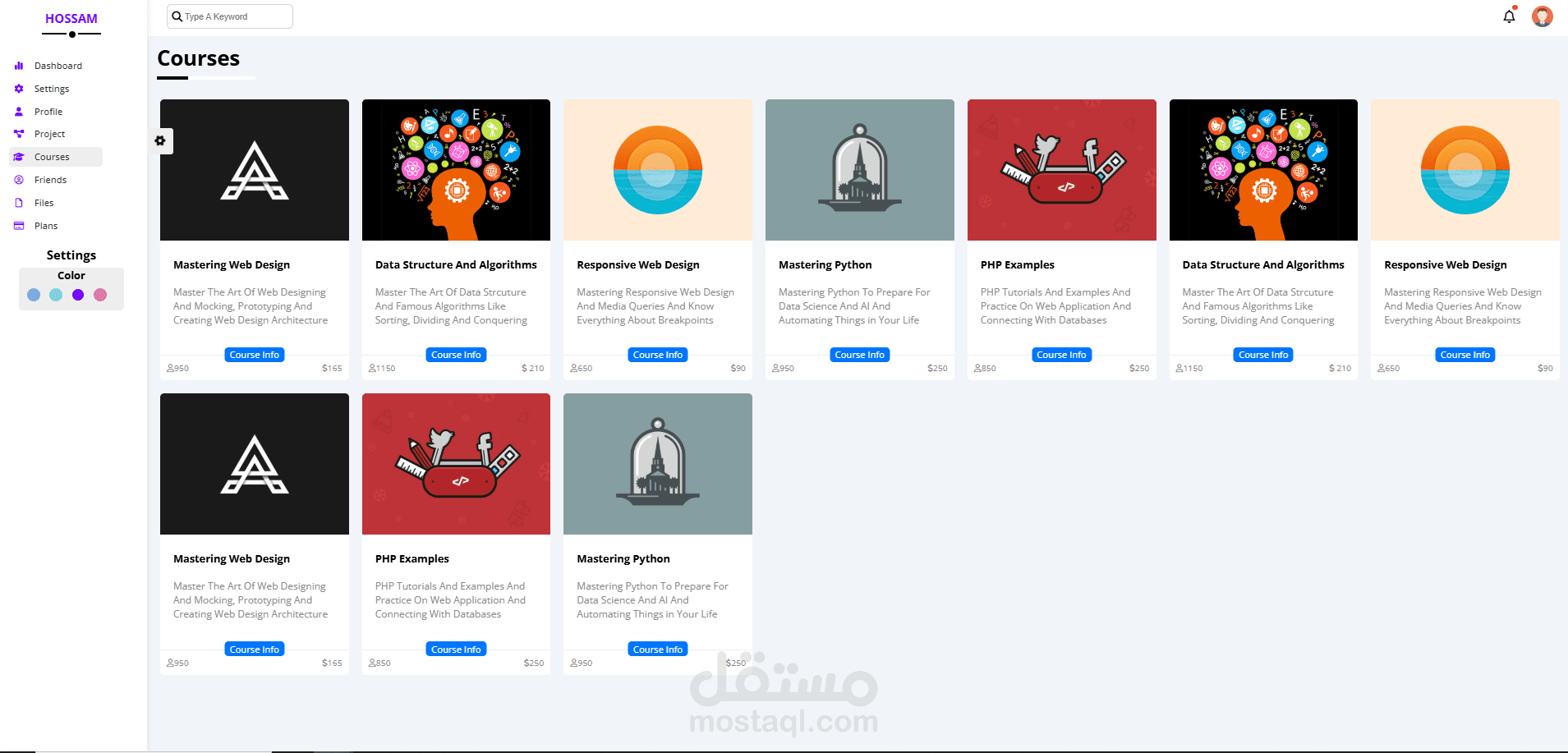Screen dimensions: 1568x753
Task: Pick the light blue theme color swatch
Action: (34, 295)
